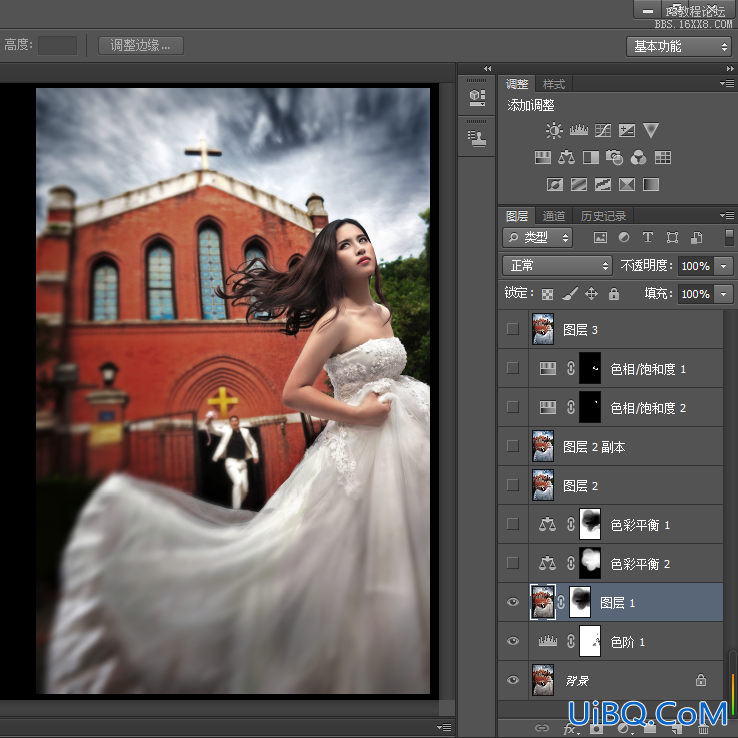Switch to 通道 tab
The image size is (738, 738).
click(x=554, y=216)
